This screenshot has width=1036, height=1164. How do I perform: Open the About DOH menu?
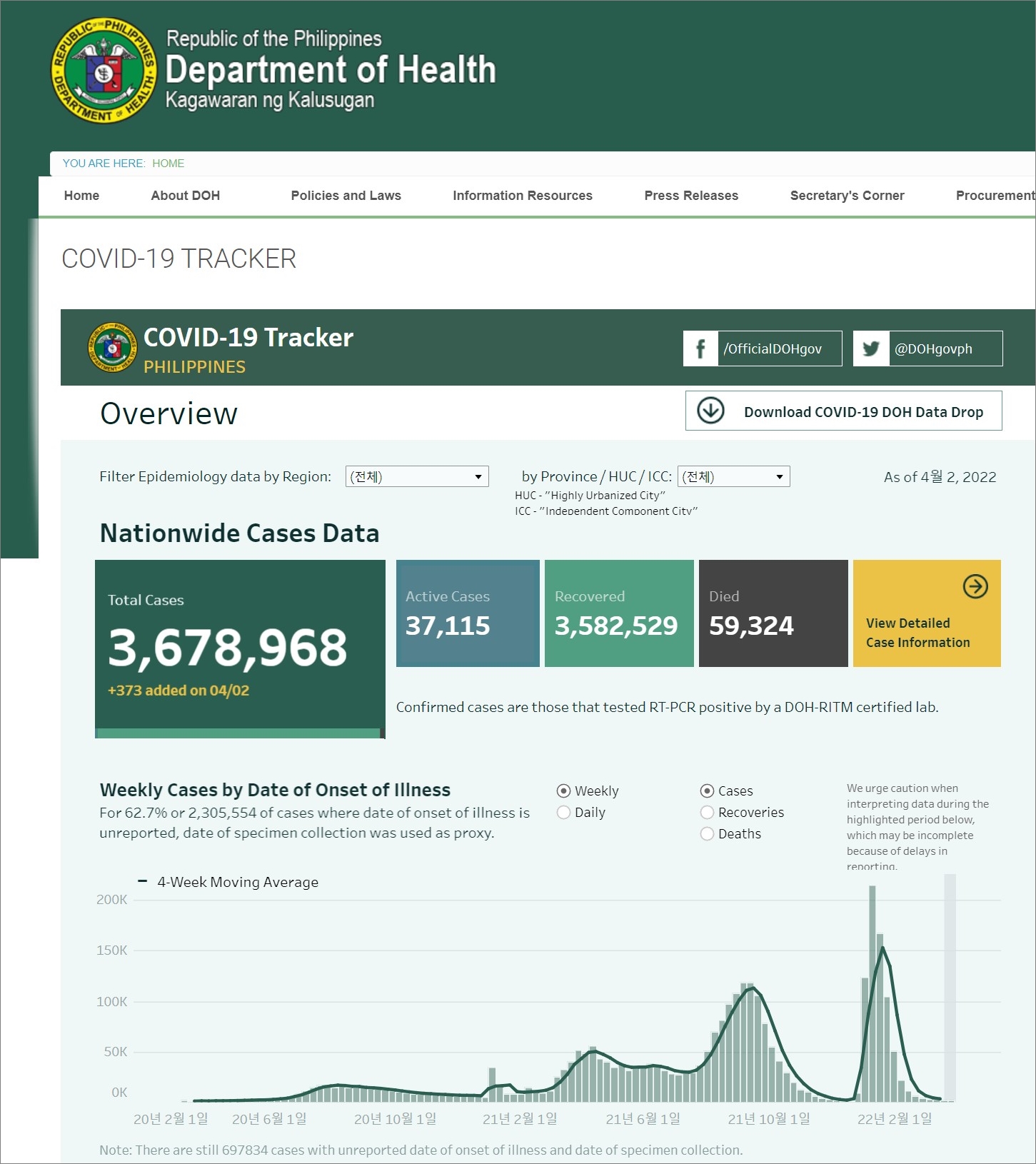[186, 196]
